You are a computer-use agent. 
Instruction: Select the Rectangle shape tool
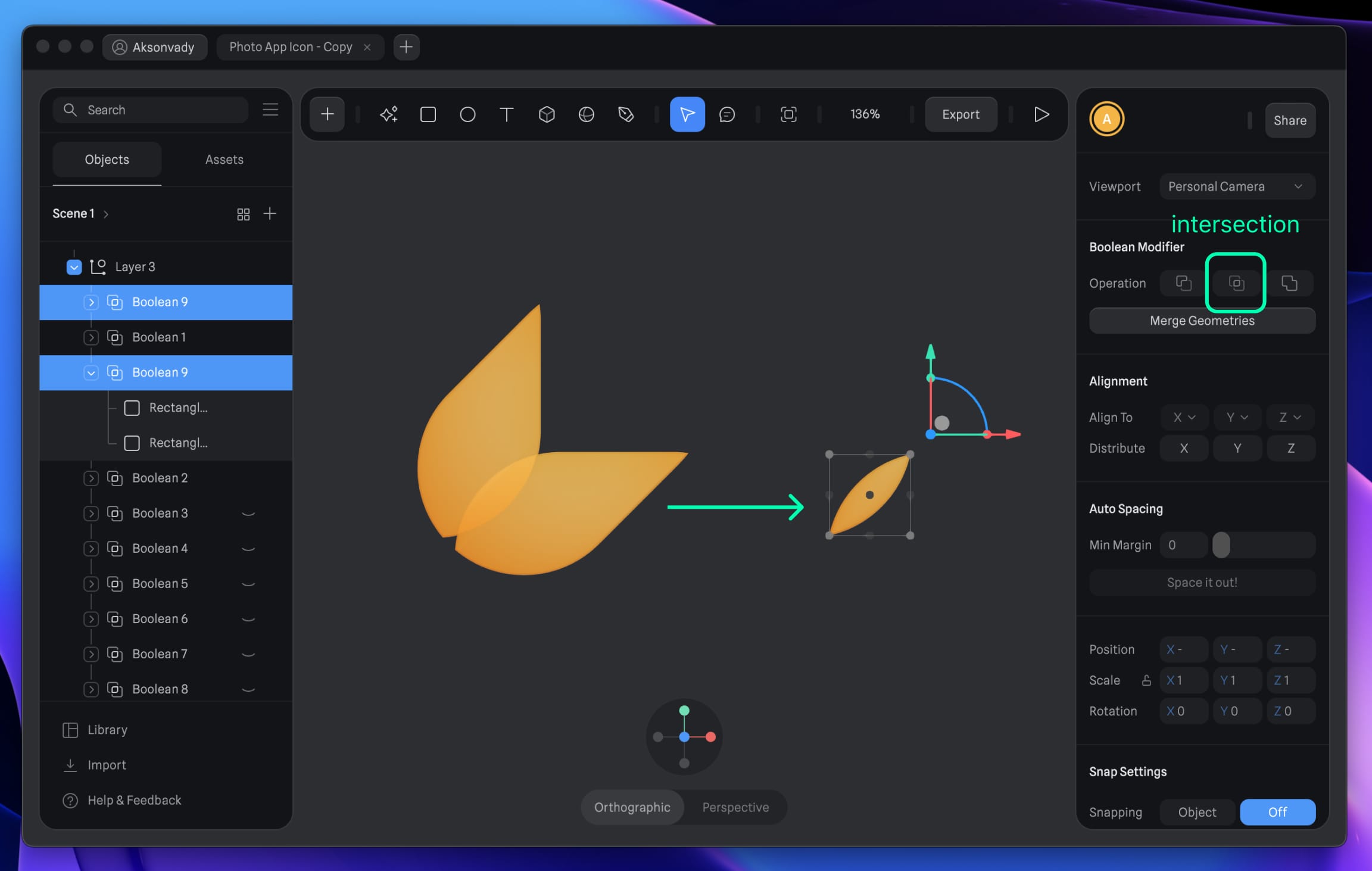coord(428,114)
